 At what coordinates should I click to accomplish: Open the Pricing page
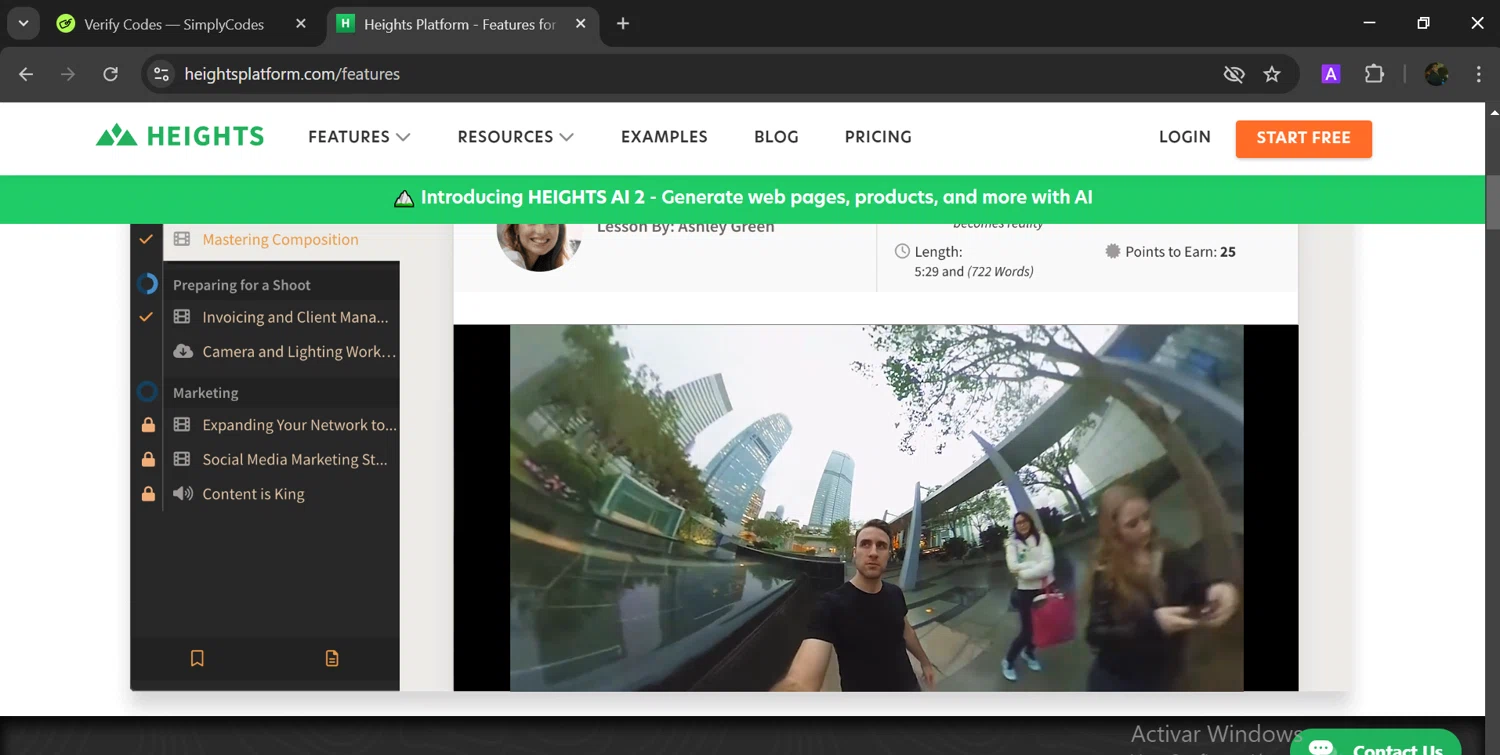878,137
